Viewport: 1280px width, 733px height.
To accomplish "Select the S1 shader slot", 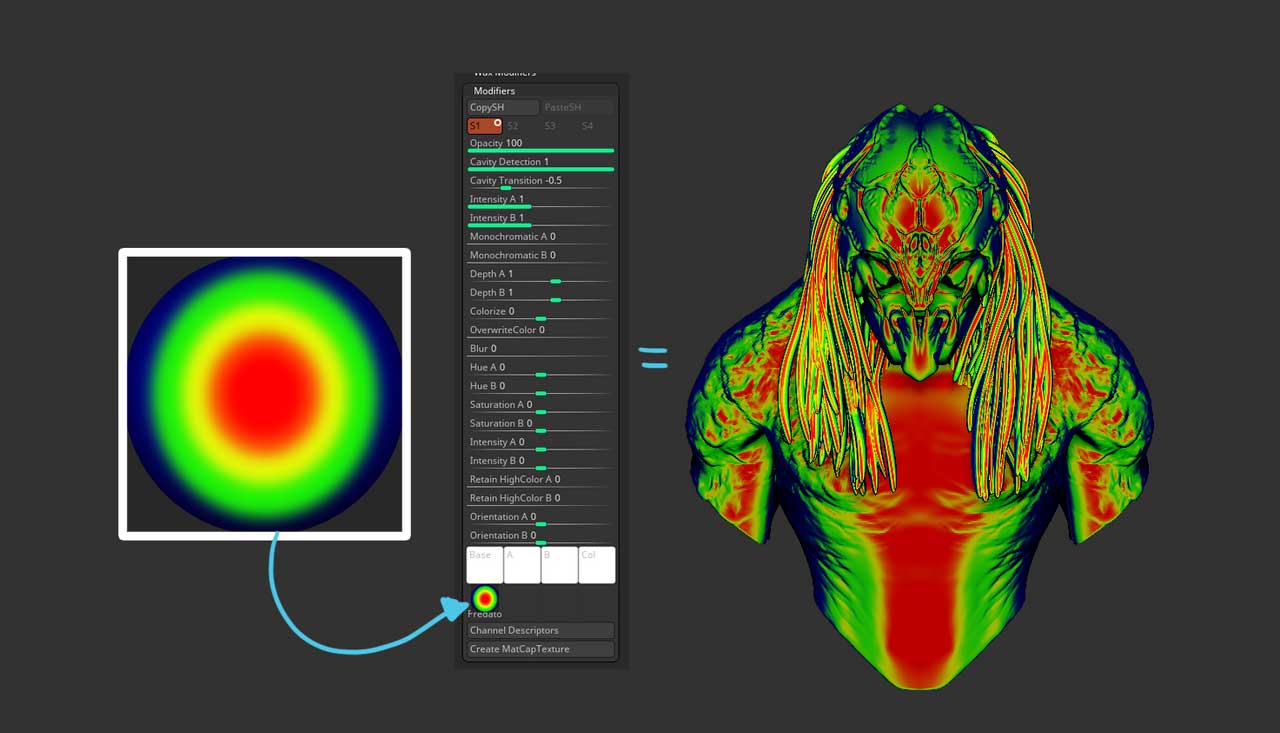I will coord(485,126).
